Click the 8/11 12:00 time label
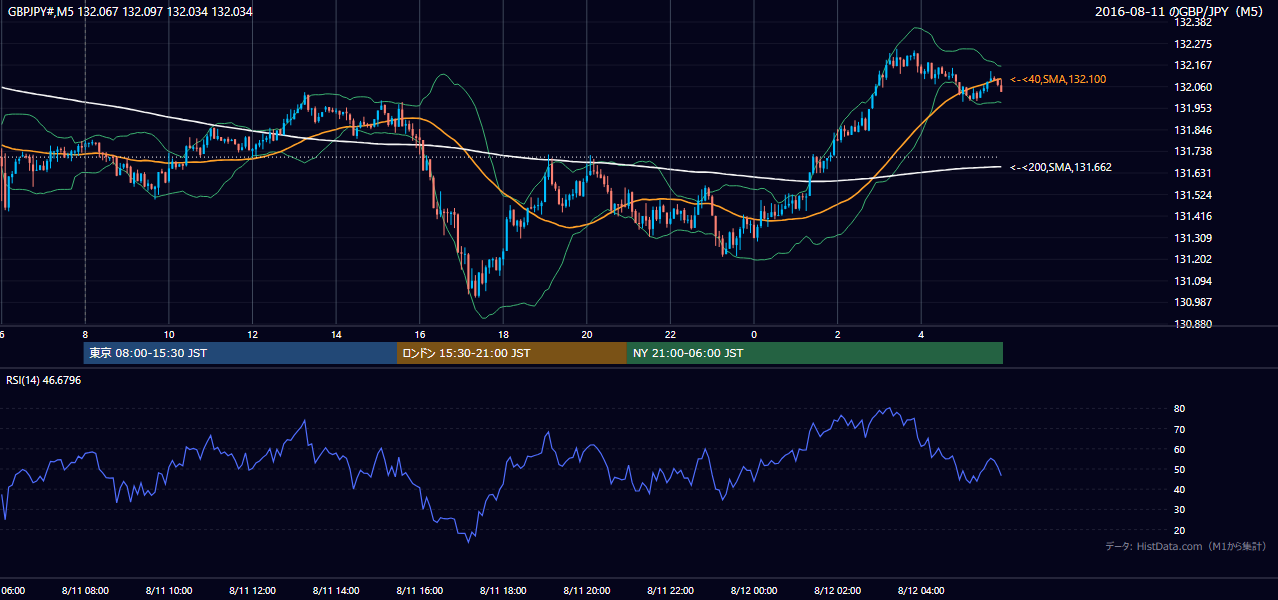This screenshot has height=600, width=1278. tap(252, 590)
